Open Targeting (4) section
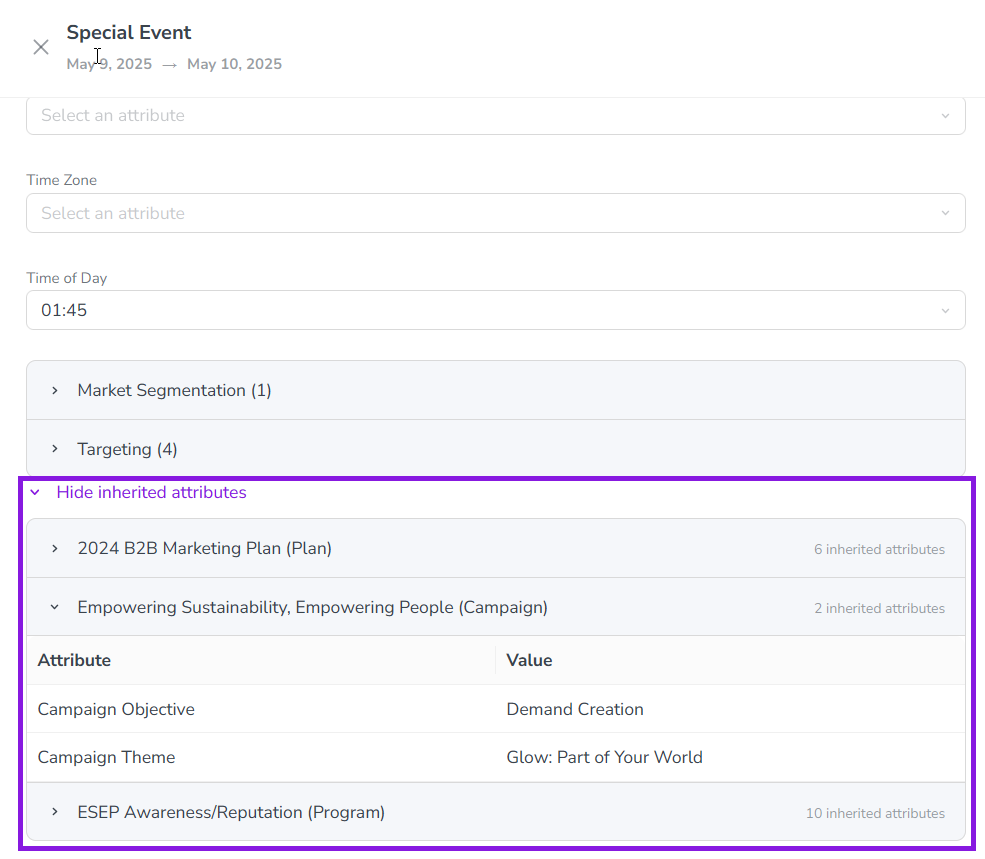The width and height of the screenshot is (985, 859). [x=496, y=449]
